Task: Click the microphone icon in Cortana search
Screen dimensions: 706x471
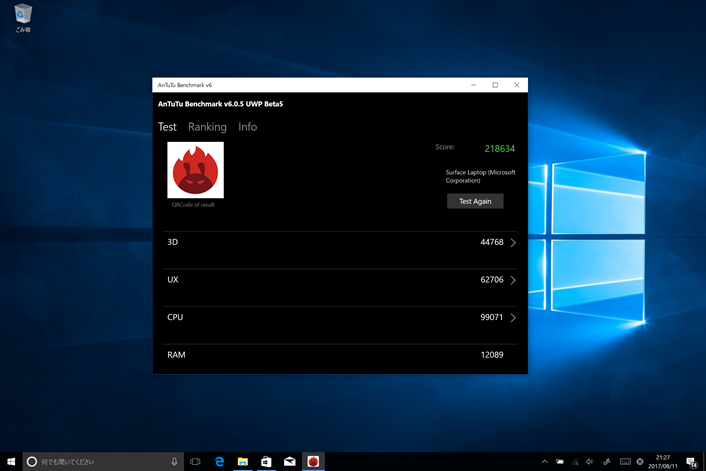Action: coord(174,462)
